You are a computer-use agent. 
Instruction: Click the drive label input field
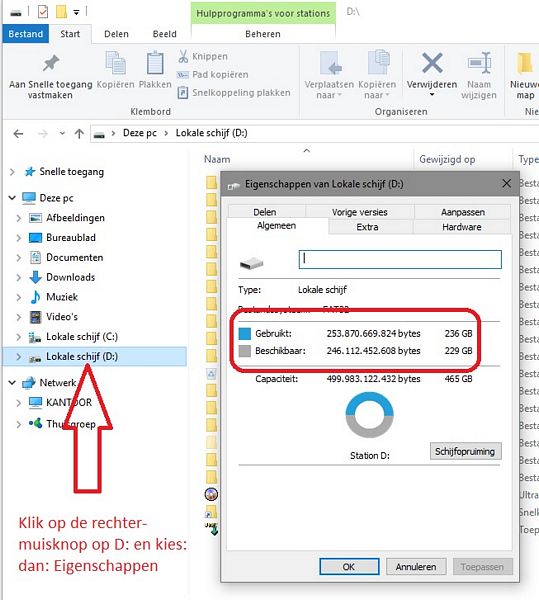(x=400, y=259)
